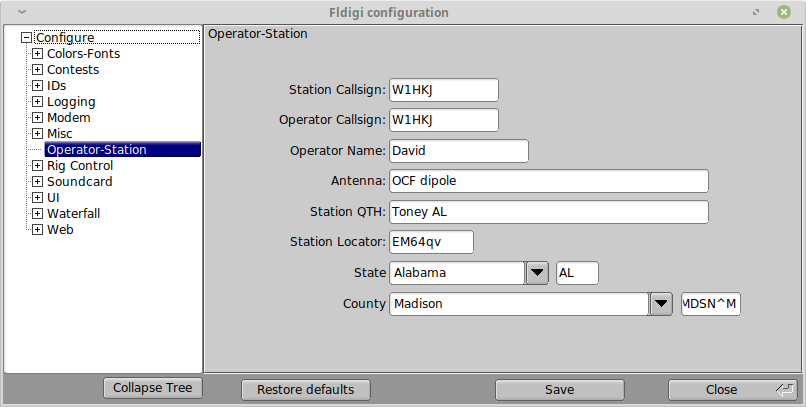Viewport: 806px width, 407px height.
Task: Expand the Web plus icon
Action: point(38,229)
